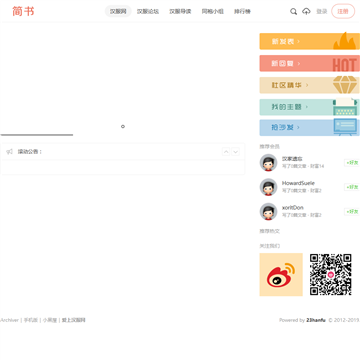Viewport: 360px width, 360px height.
Task: Click the cloud upload icon
Action: click(306, 12)
